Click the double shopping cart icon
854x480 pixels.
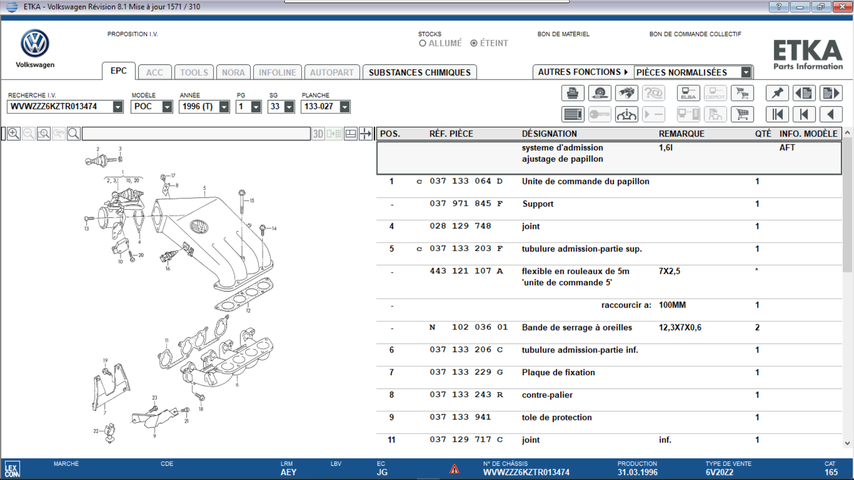pyautogui.click(x=742, y=93)
